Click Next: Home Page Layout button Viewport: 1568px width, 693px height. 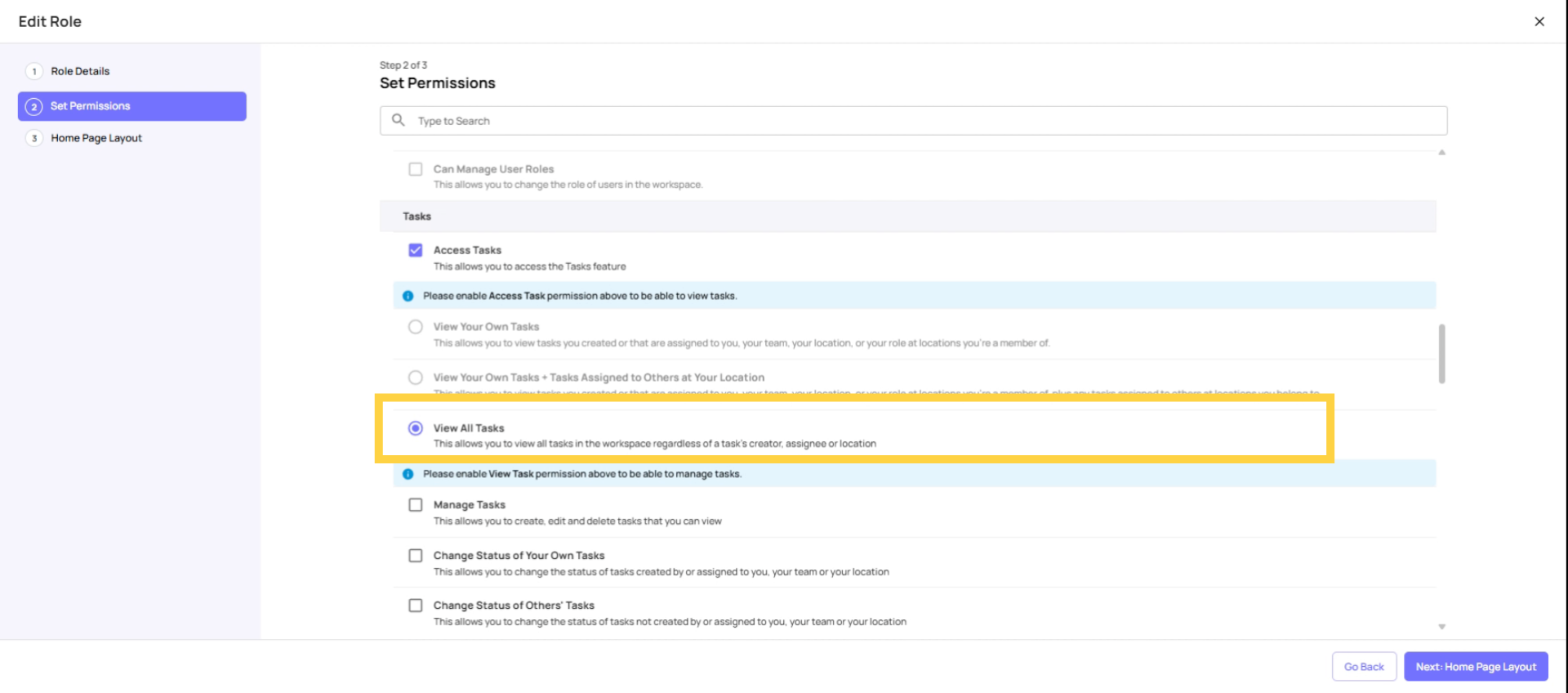(x=1476, y=667)
